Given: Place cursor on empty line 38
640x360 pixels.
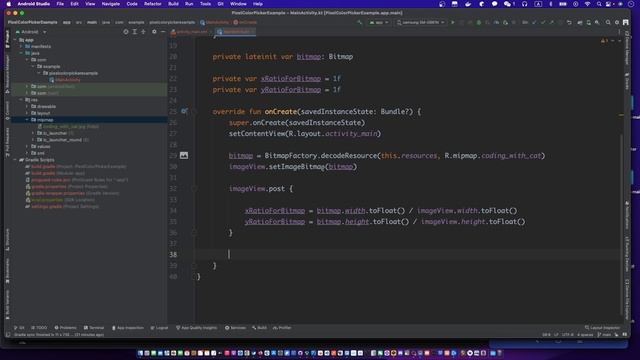Looking at the screenshot, I should click(x=408, y=254).
